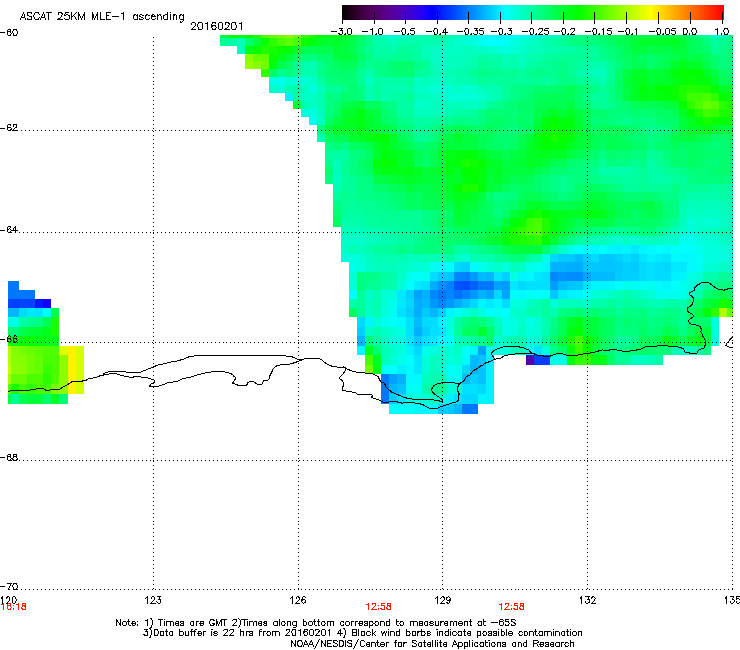Click the latitude label -62
The image size is (740, 650).
coord(9,128)
